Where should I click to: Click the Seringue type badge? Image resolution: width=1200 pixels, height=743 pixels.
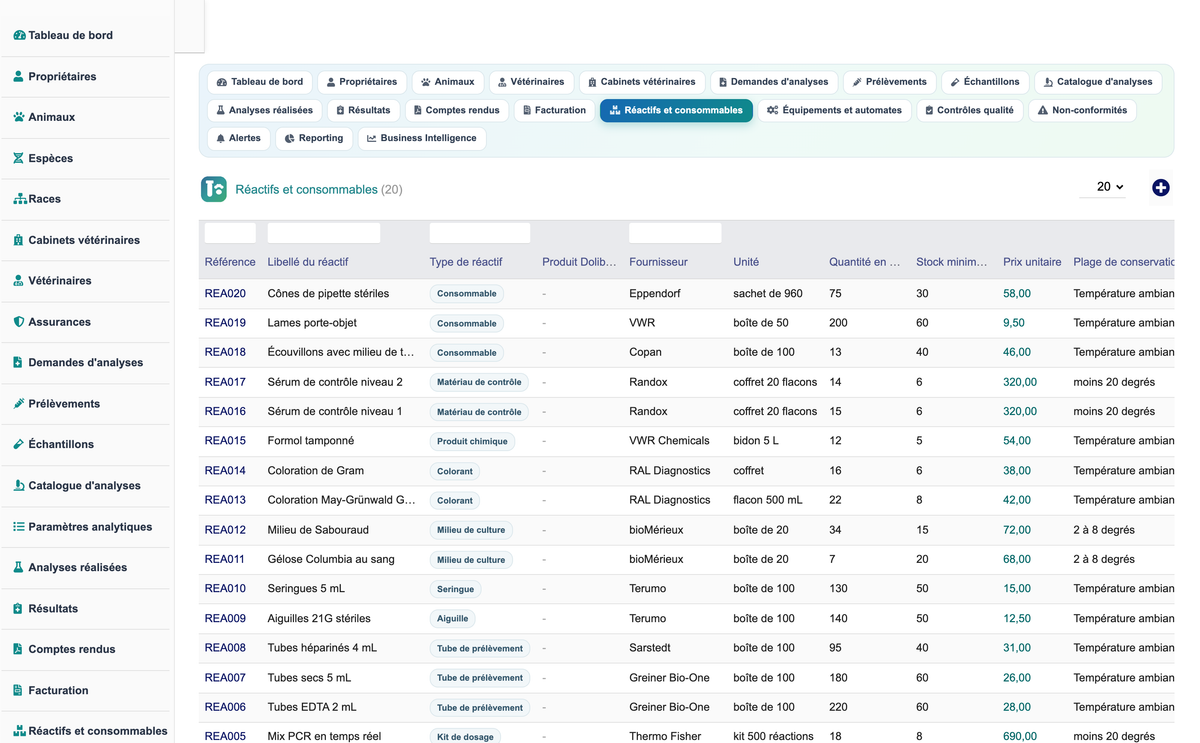coord(455,589)
